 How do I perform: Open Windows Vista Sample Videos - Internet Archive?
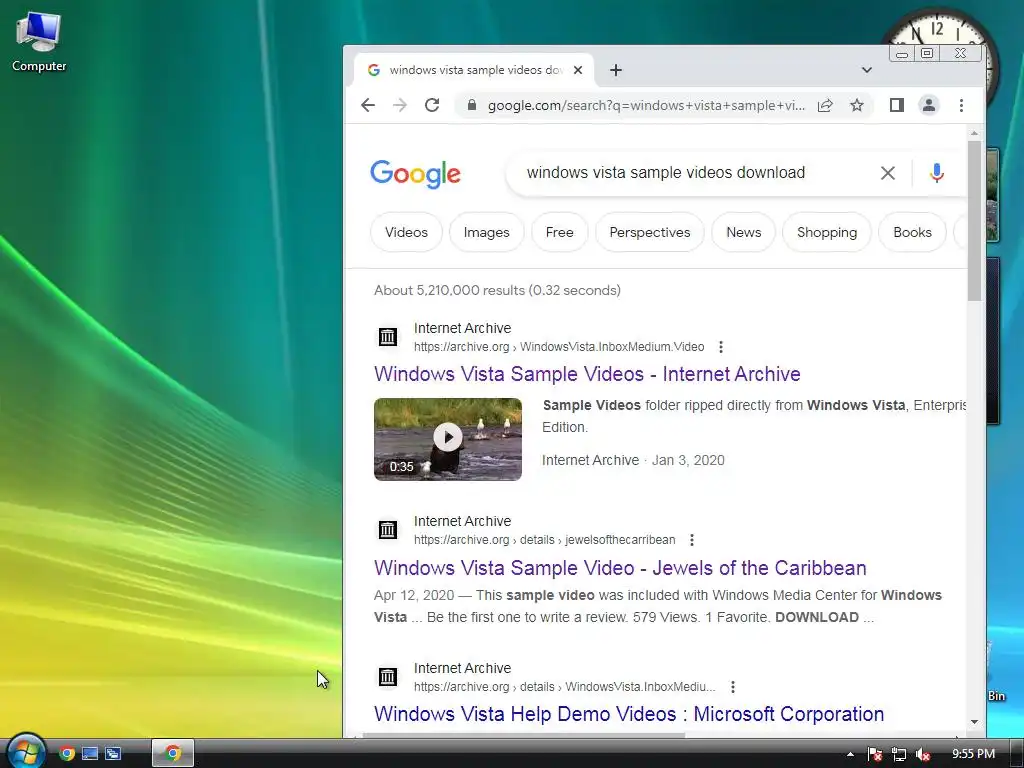click(x=587, y=374)
